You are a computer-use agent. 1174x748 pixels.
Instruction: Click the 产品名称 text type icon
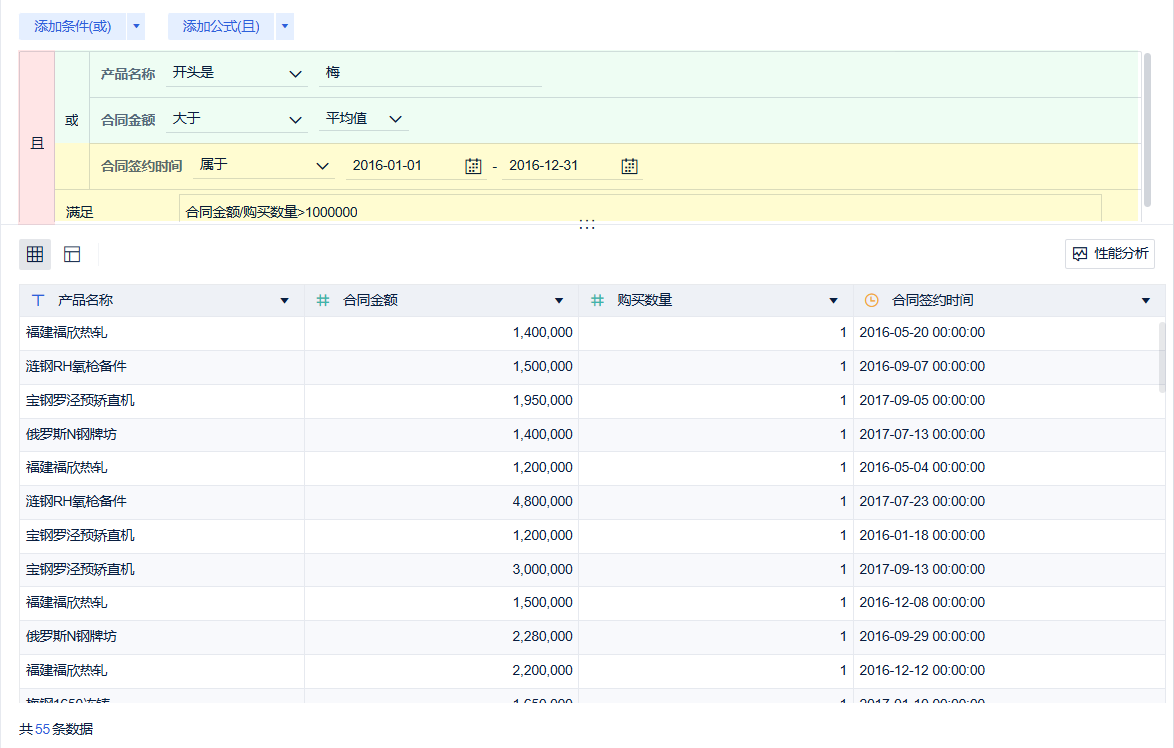point(38,300)
